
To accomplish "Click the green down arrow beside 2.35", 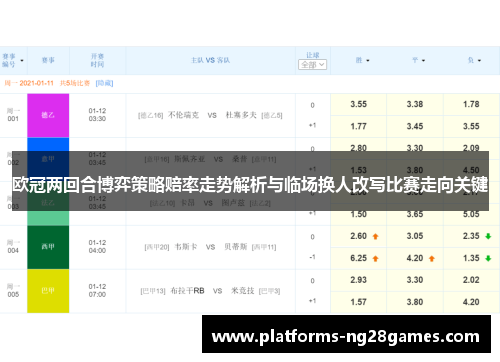I will coord(488,236).
